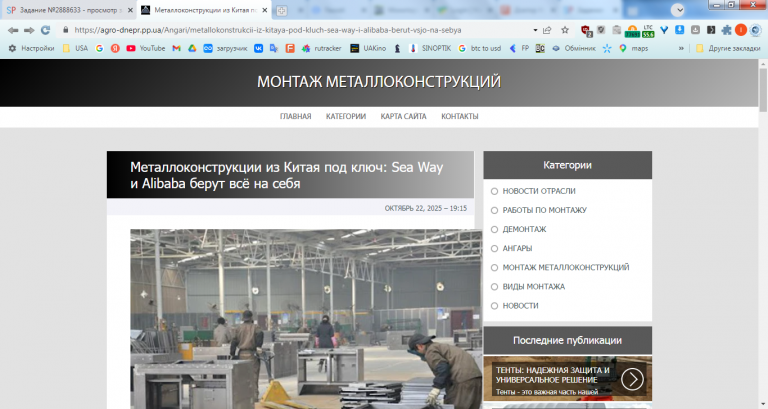This screenshot has height=409, width=768.
Task: Select the ВИДЫ МОНТАЖА category
Action: (x=533, y=287)
